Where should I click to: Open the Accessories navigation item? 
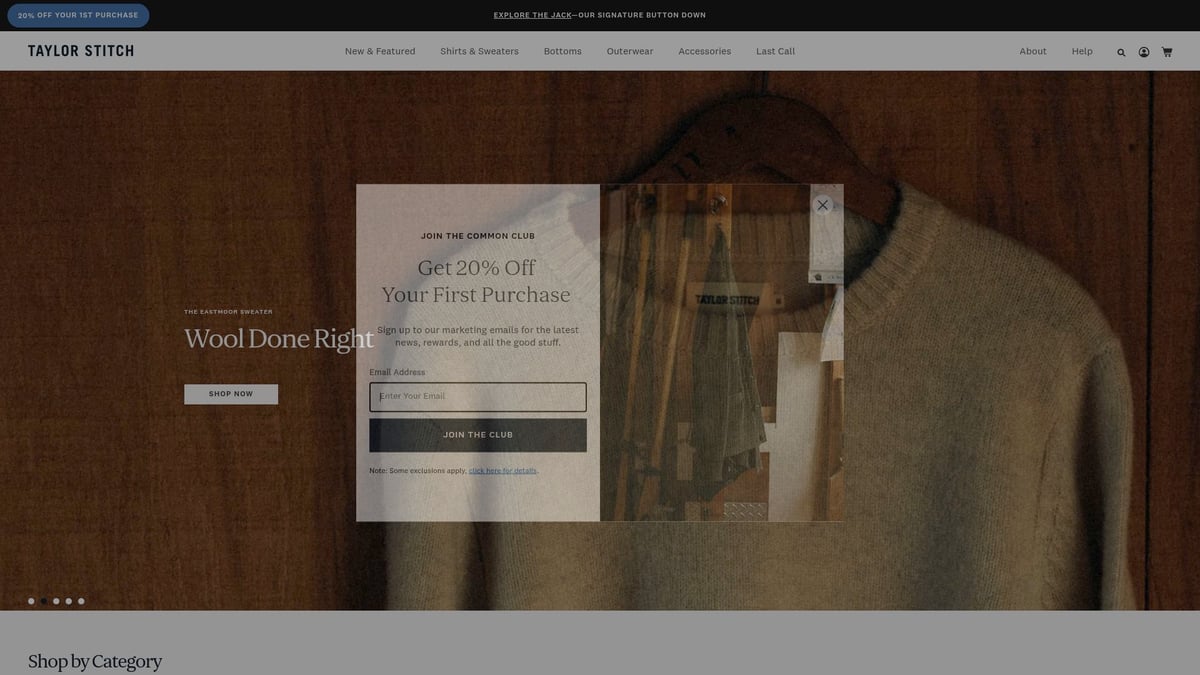point(704,51)
